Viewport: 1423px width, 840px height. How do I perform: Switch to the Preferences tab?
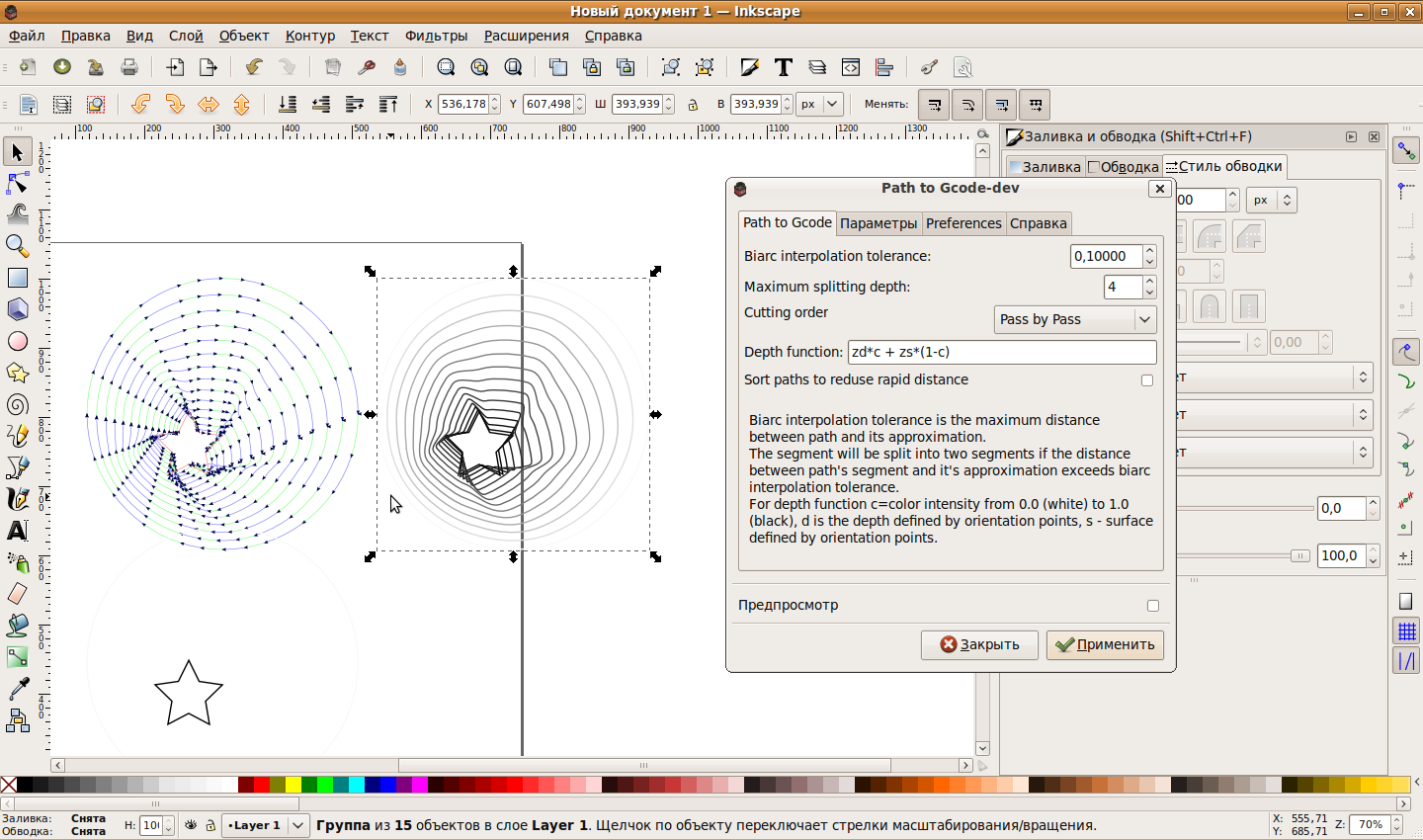tap(963, 223)
